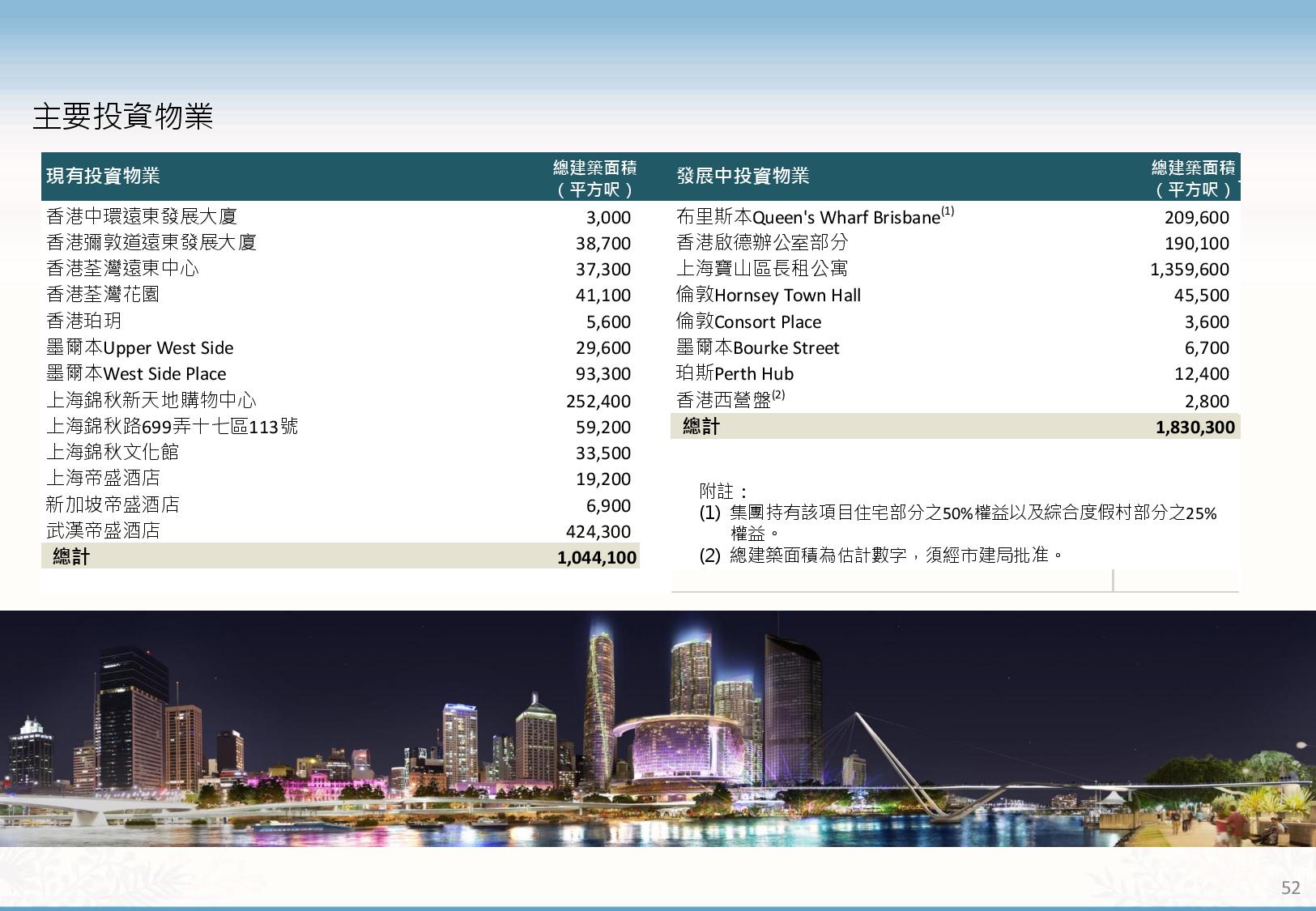Screen dimensions: 1316x911
Task: Click the value 3,000
Action: click(608, 217)
